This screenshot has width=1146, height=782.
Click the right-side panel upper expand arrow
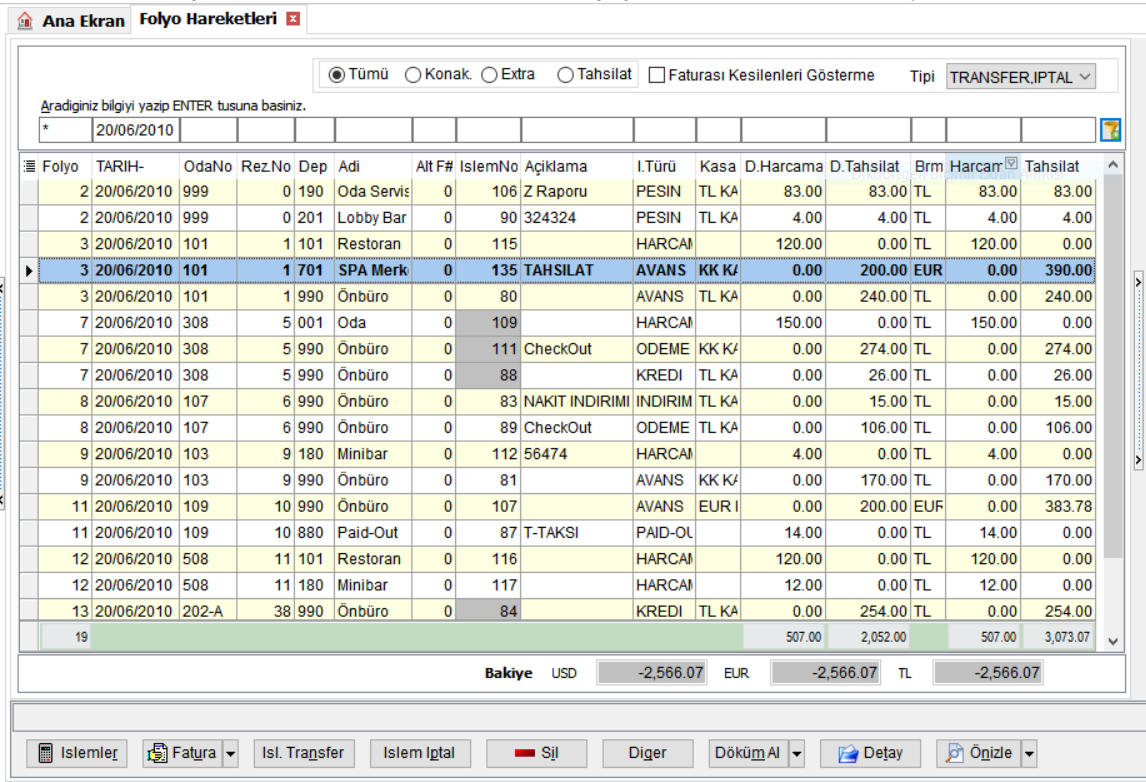click(x=1138, y=282)
